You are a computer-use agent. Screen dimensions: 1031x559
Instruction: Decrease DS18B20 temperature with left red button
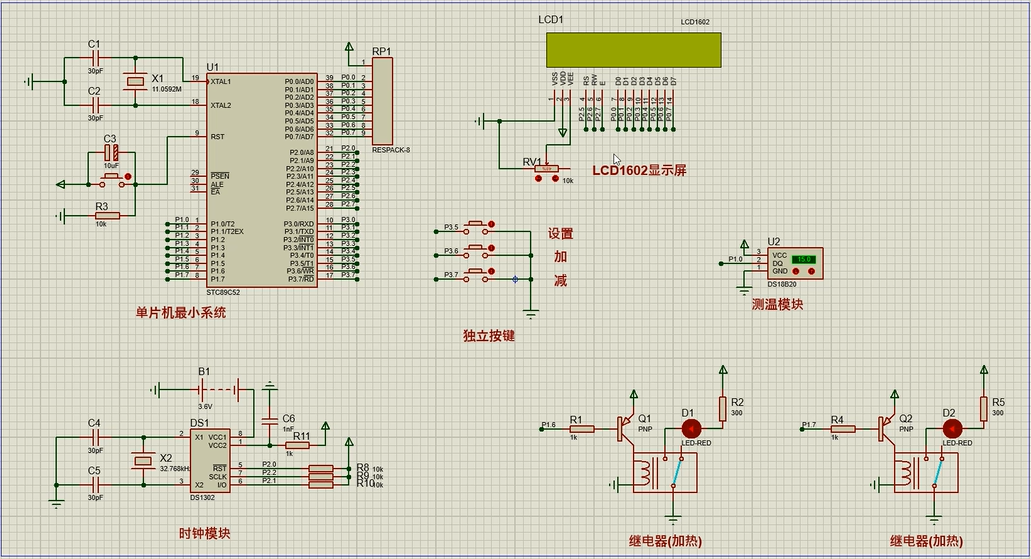(x=797, y=271)
